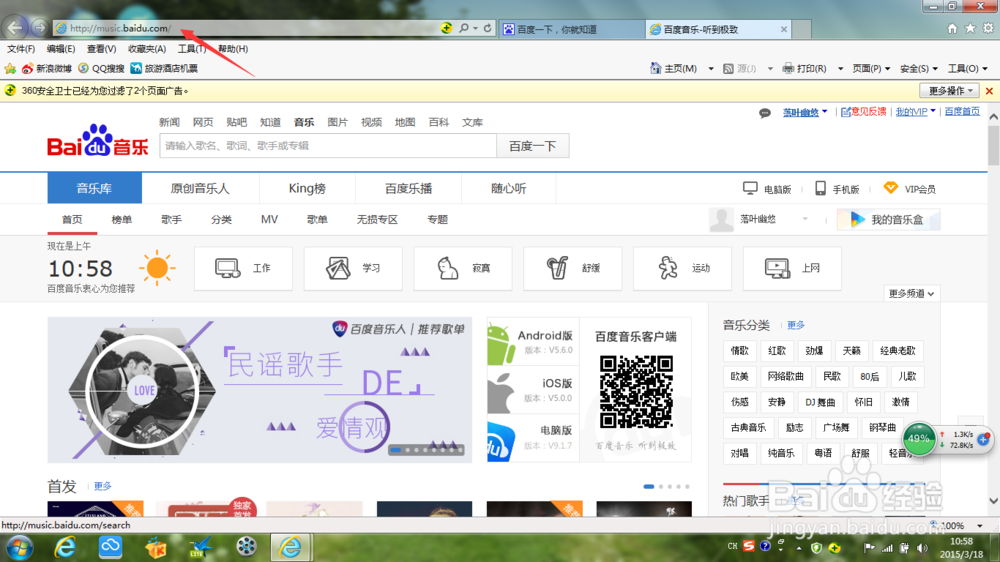Click the browser forward arrow button
The height and width of the screenshot is (562, 1000).
[x=40, y=27]
